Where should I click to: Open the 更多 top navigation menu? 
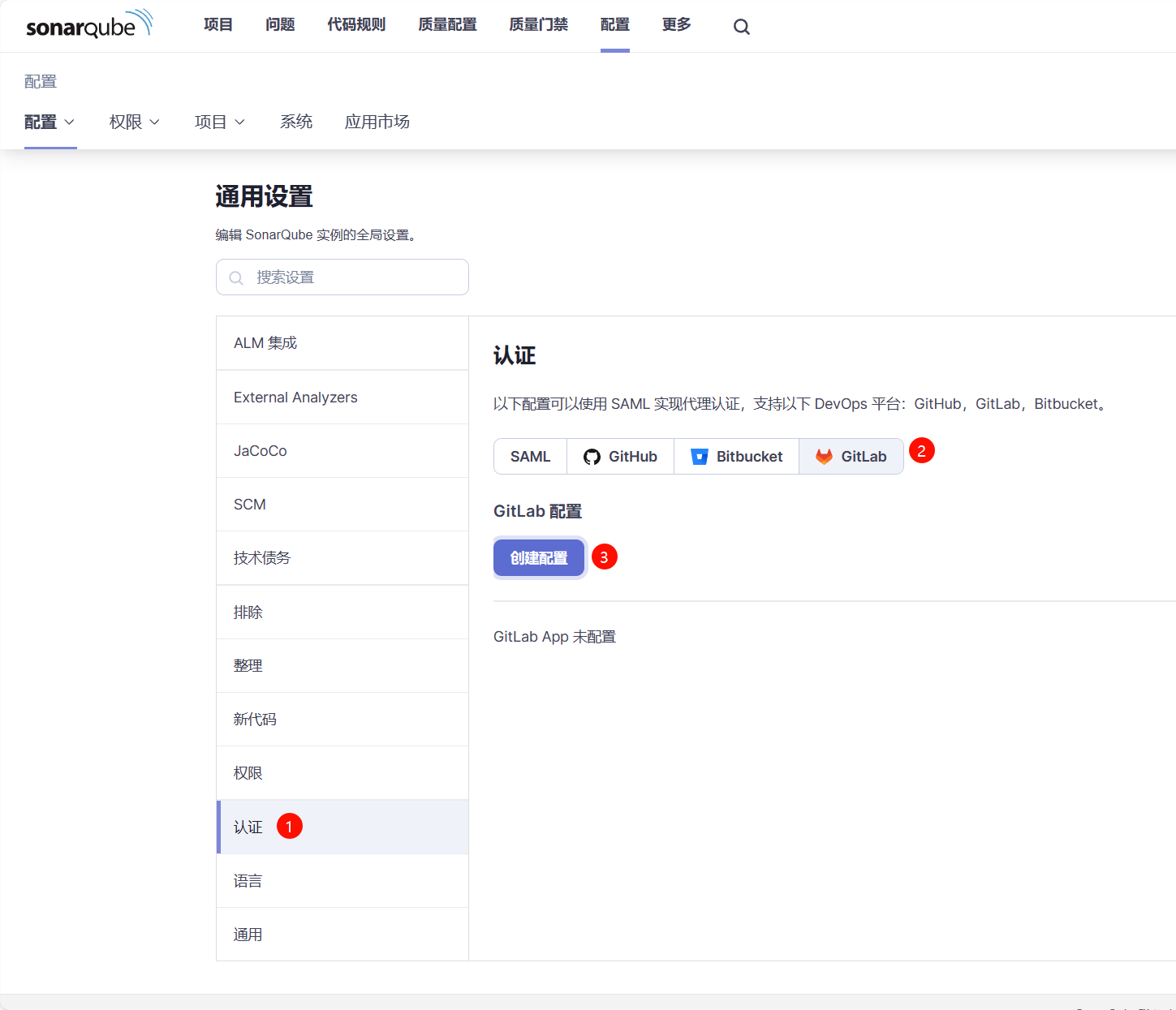pos(676,25)
